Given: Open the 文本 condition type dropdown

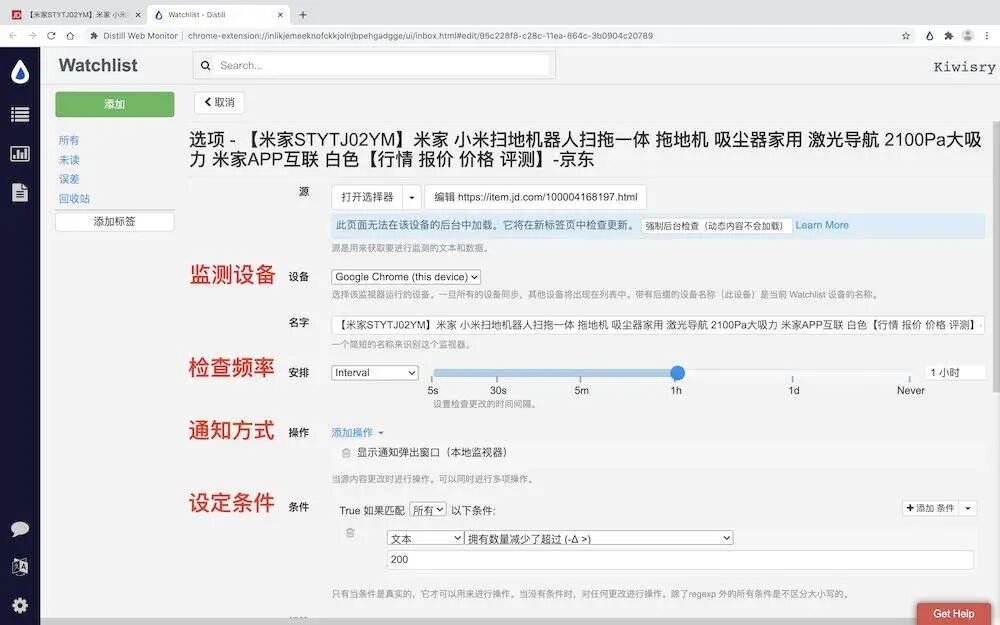Looking at the screenshot, I should point(425,538).
